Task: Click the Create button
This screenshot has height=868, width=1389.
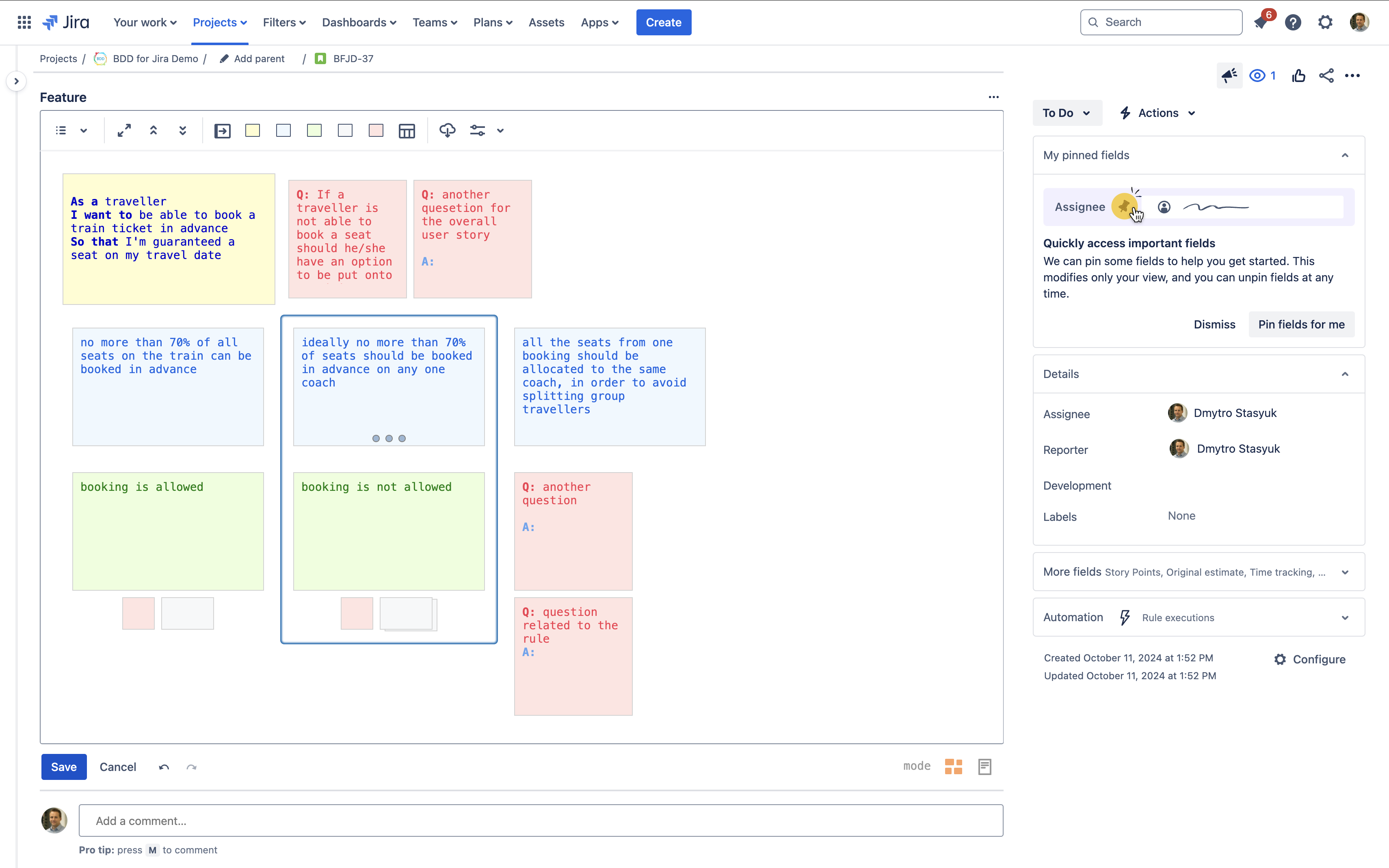Action: (x=663, y=22)
